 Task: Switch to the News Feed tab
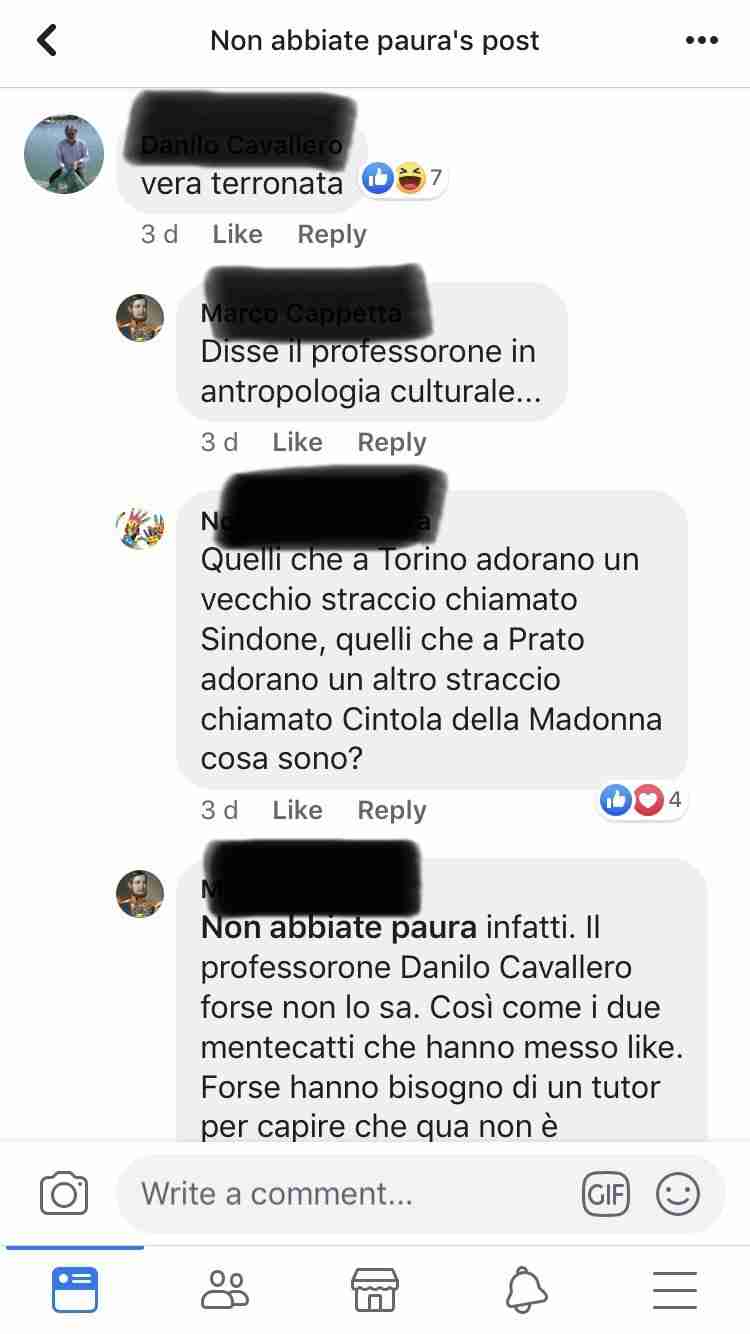click(x=75, y=1289)
